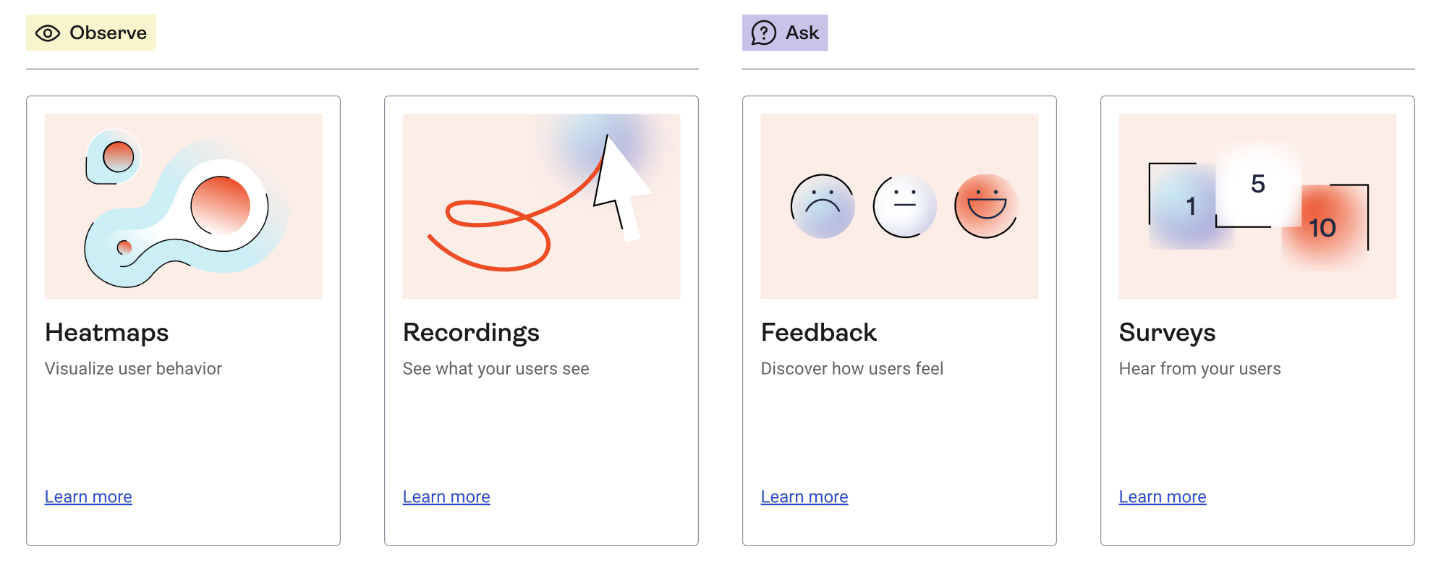Screen dimensions: 1440x572
Task: Click the Observe eye icon
Action: (x=48, y=33)
